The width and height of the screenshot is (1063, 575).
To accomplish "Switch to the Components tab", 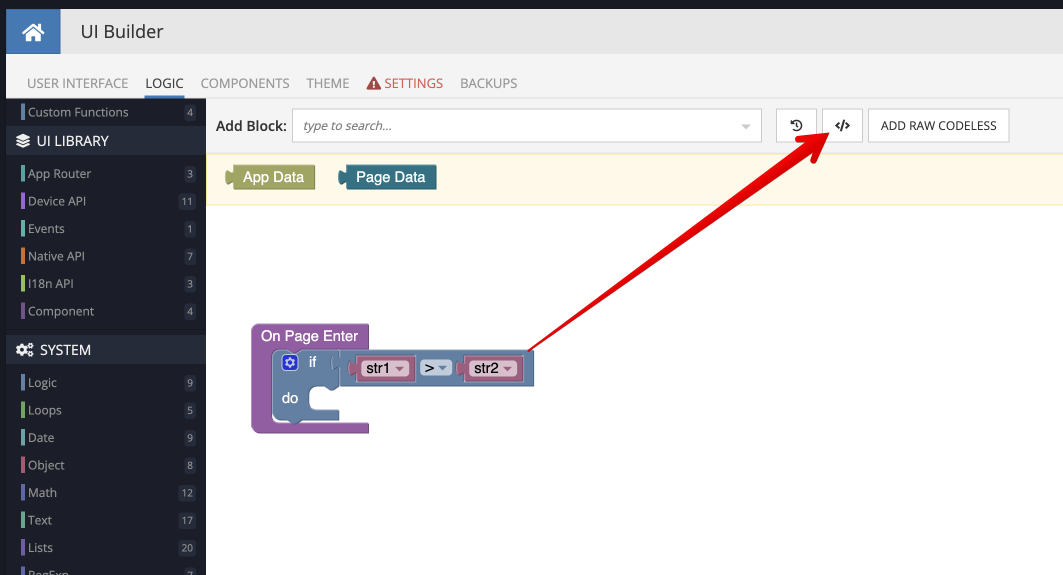I will click(245, 83).
